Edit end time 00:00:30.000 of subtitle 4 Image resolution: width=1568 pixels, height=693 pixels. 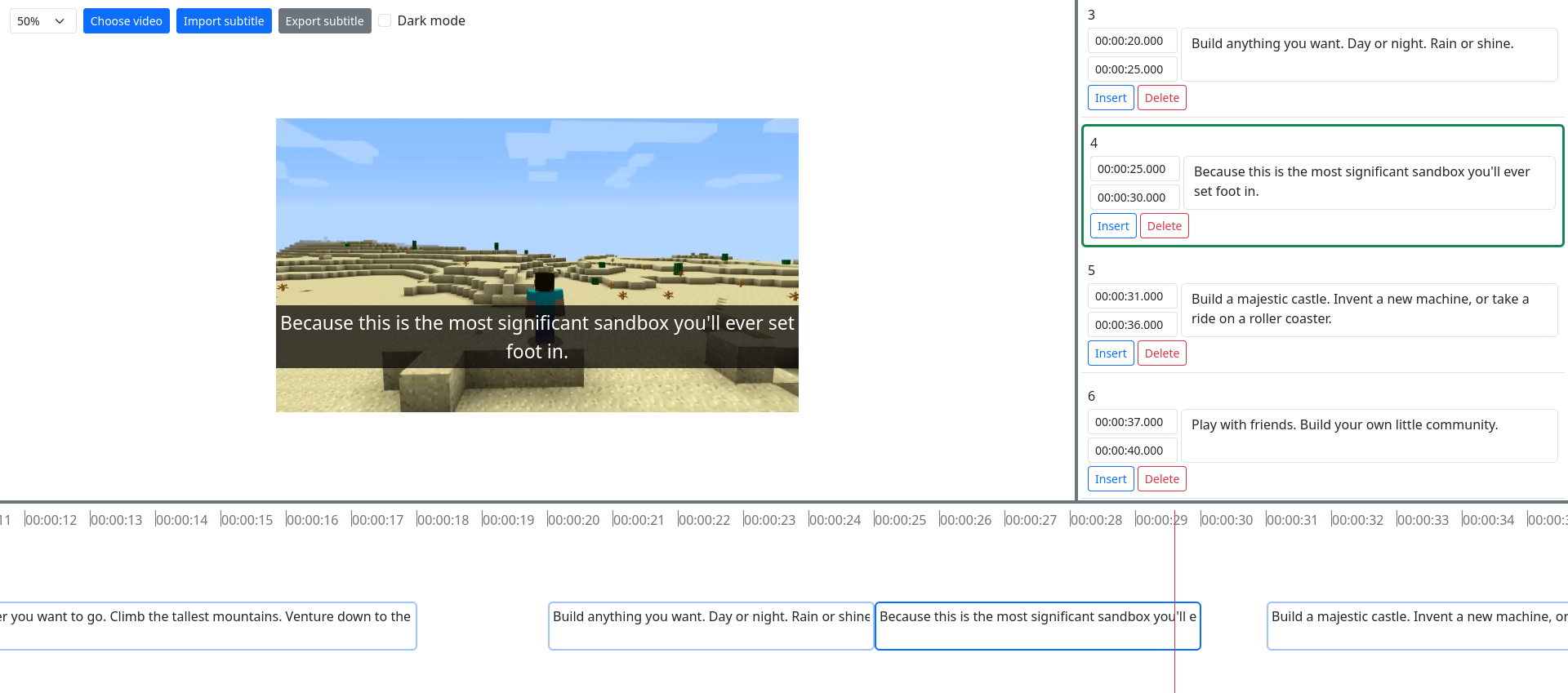point(1134,198)
